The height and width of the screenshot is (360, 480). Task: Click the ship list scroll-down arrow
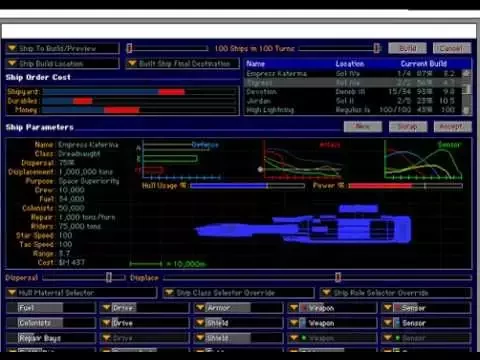coord(467,110)
